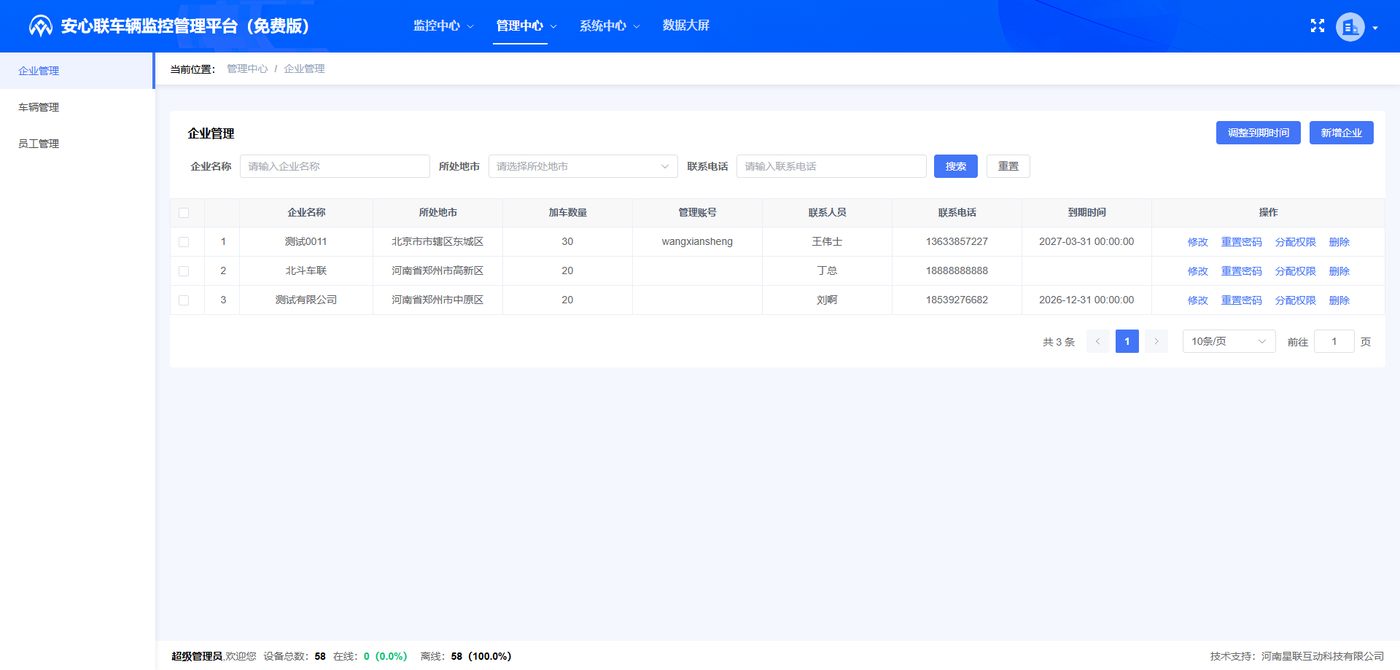The width and height of the screenshot is (1400, 670).
Task: Click 离线 58 (100.0%) status text
Action: tap(466, 657)
